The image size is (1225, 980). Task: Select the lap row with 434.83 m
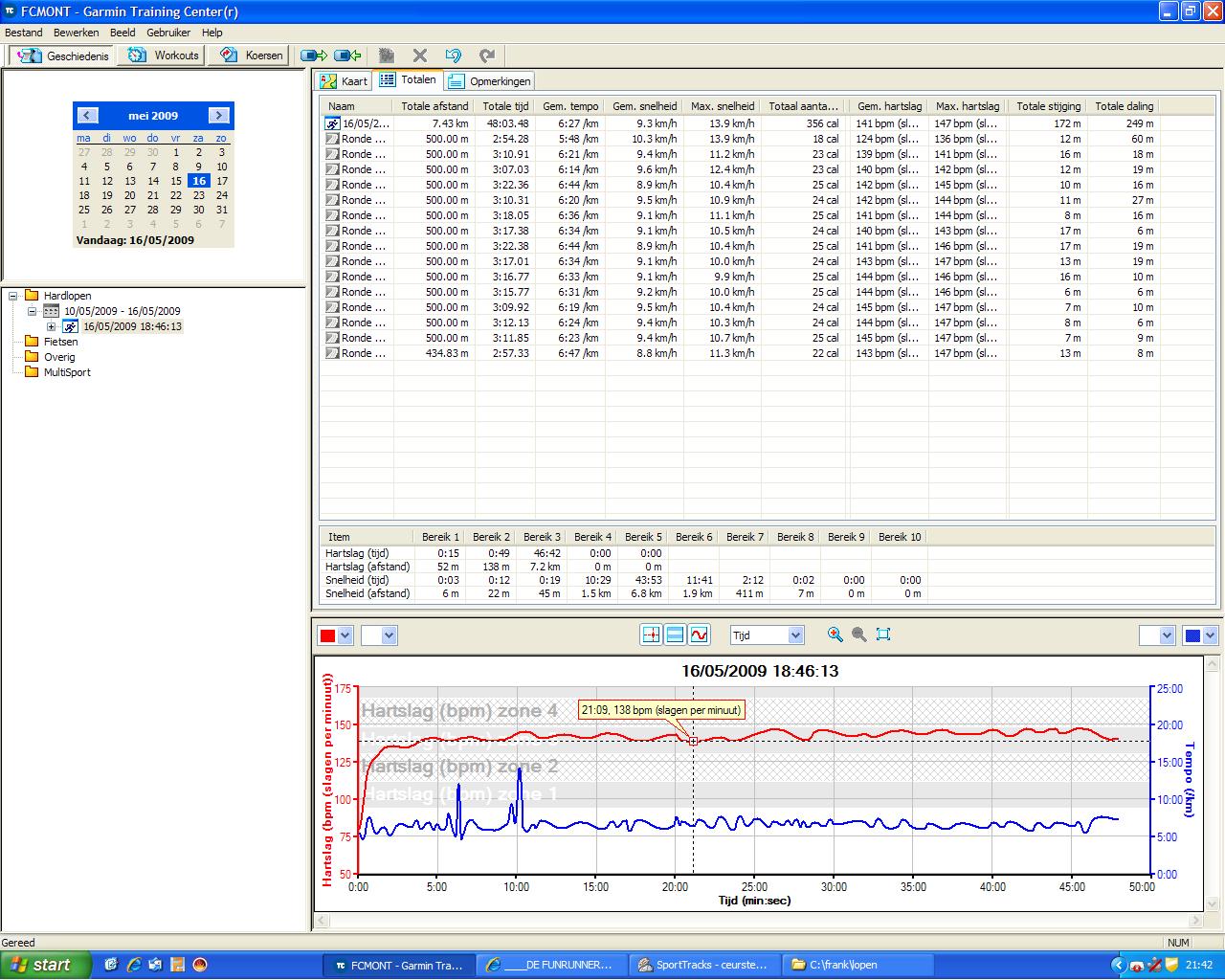point(740,353)
